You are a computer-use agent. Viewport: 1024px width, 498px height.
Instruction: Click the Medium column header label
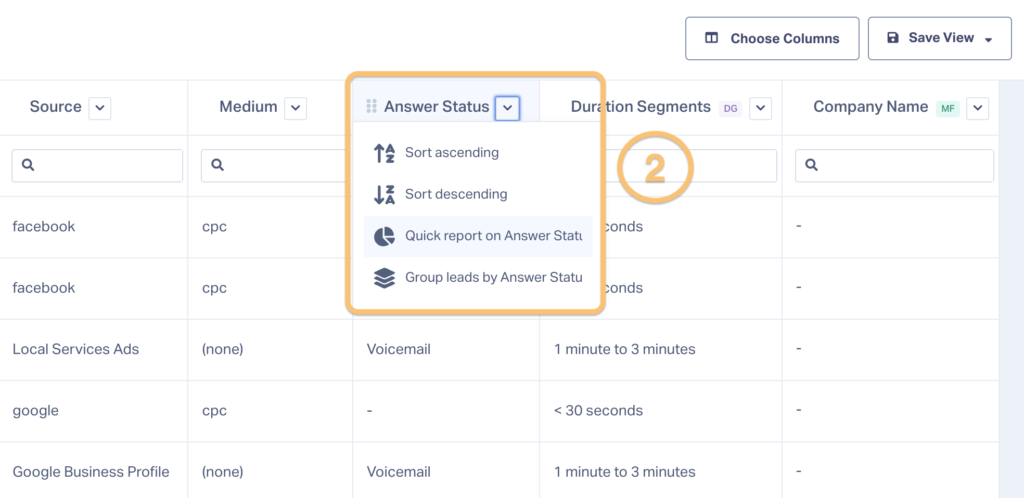pyautogui.click(x=248, y=107)
